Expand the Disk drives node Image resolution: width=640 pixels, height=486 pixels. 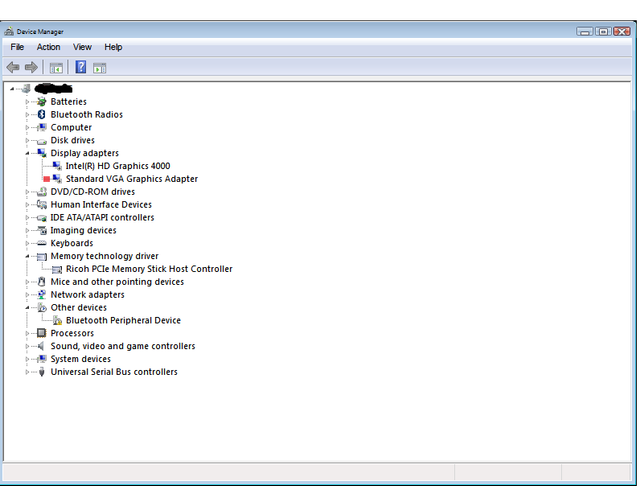[x=27, y=140]
